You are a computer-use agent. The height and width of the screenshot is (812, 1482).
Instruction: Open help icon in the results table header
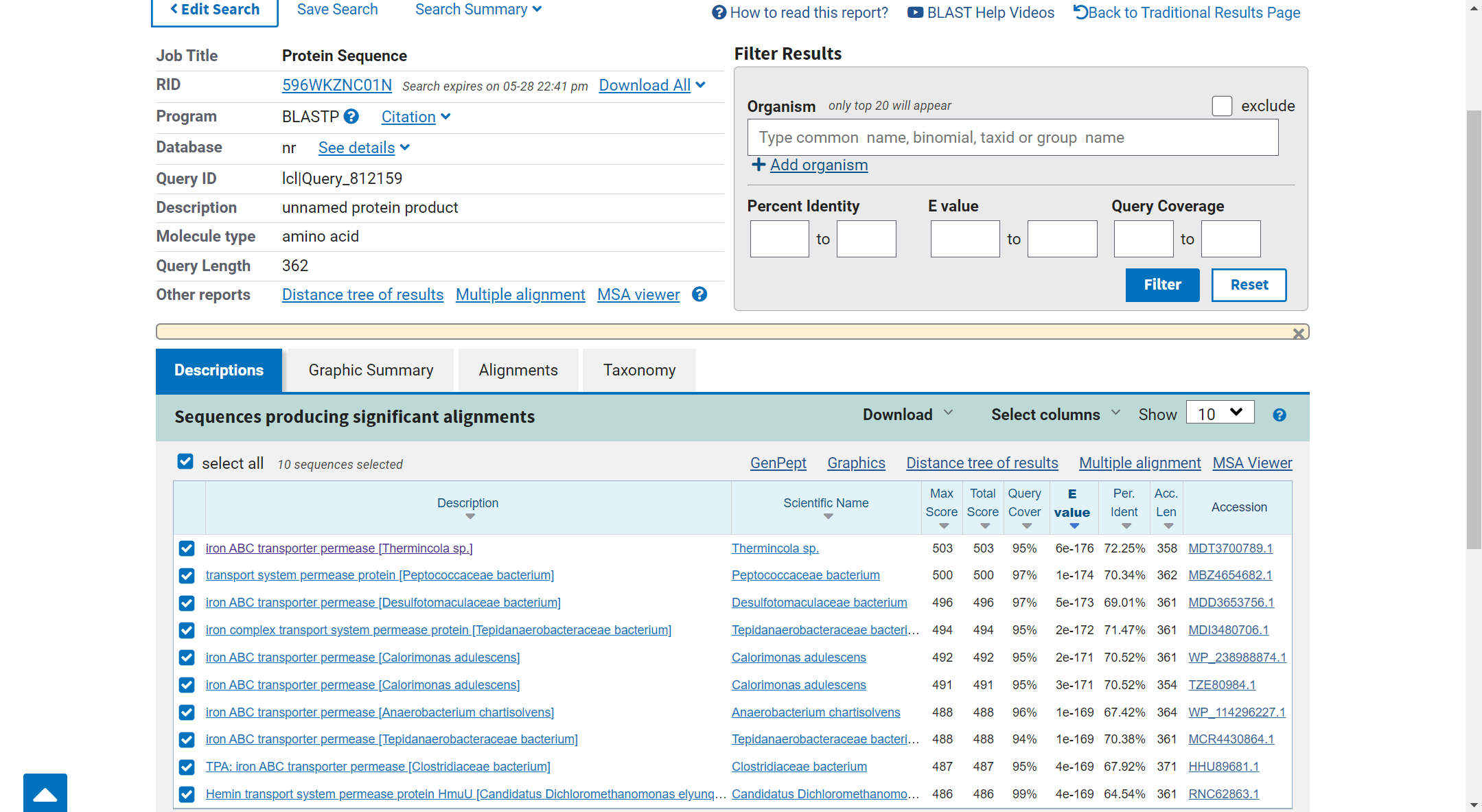(1280, 415)
